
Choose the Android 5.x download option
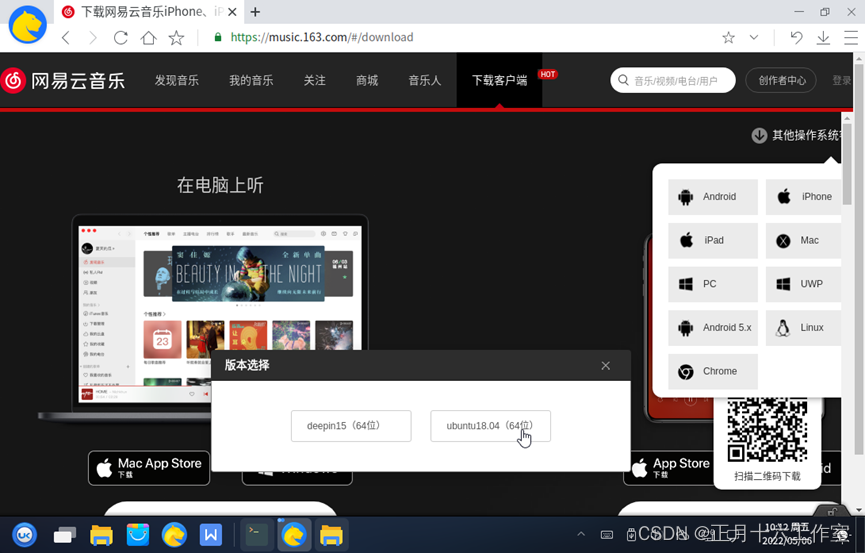[x=713, y=327]
